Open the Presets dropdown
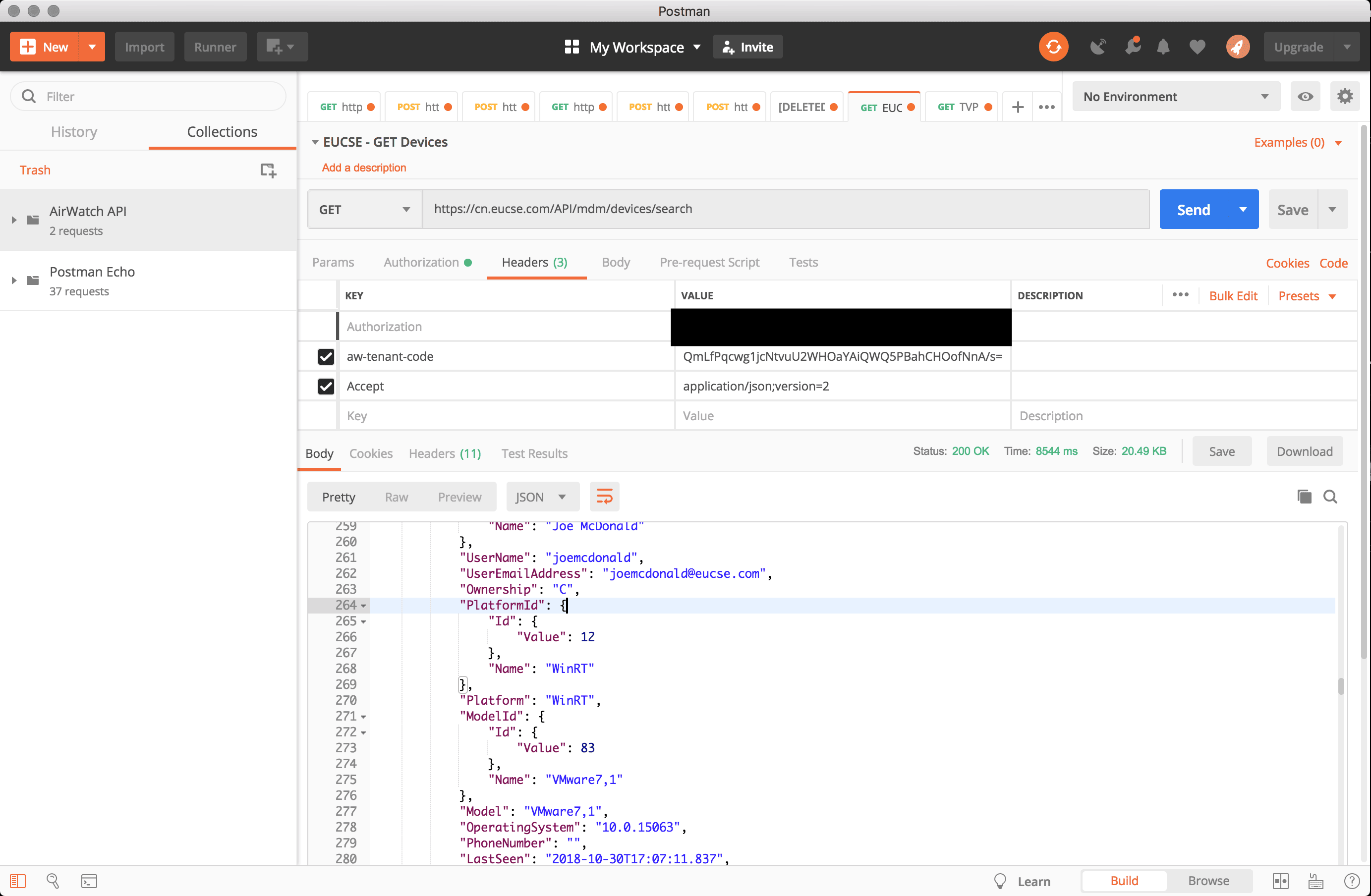This screenshot has width=1371, height=896. (1307, 296)
